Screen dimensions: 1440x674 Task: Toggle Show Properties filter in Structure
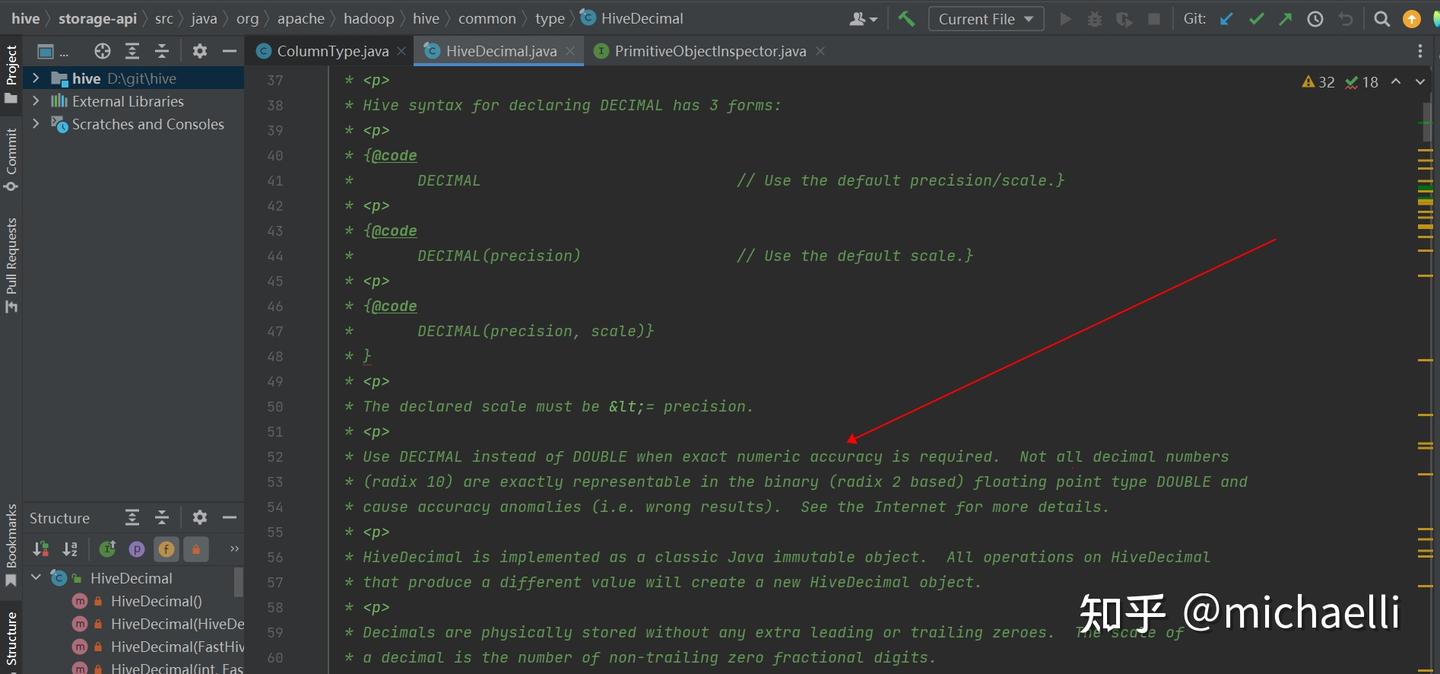click(x=137, y=548)
